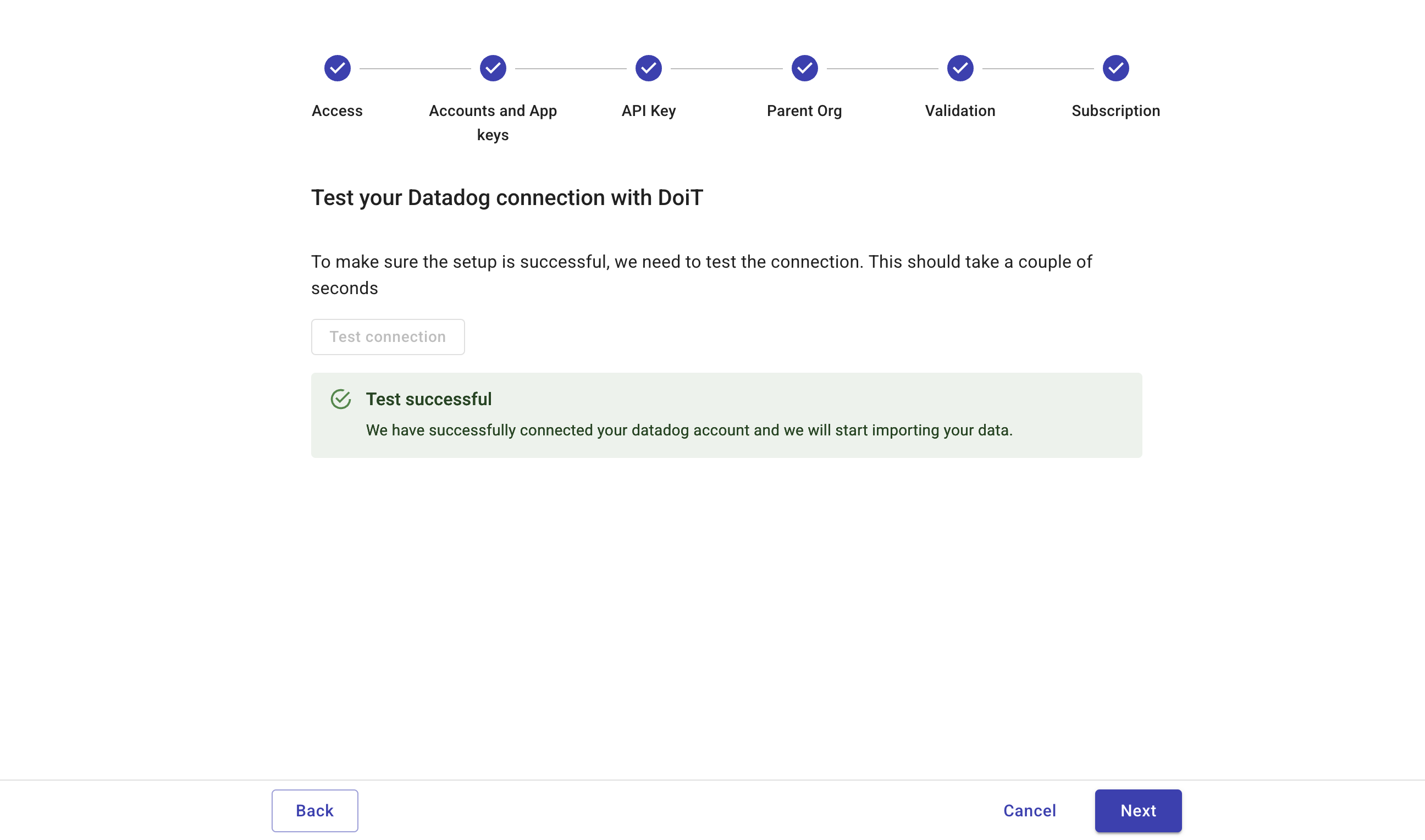Screen dimensions: 1425x840
Task: Select the Accounts and App keys label
Action: pyautogui.click(x=493, y=123)
